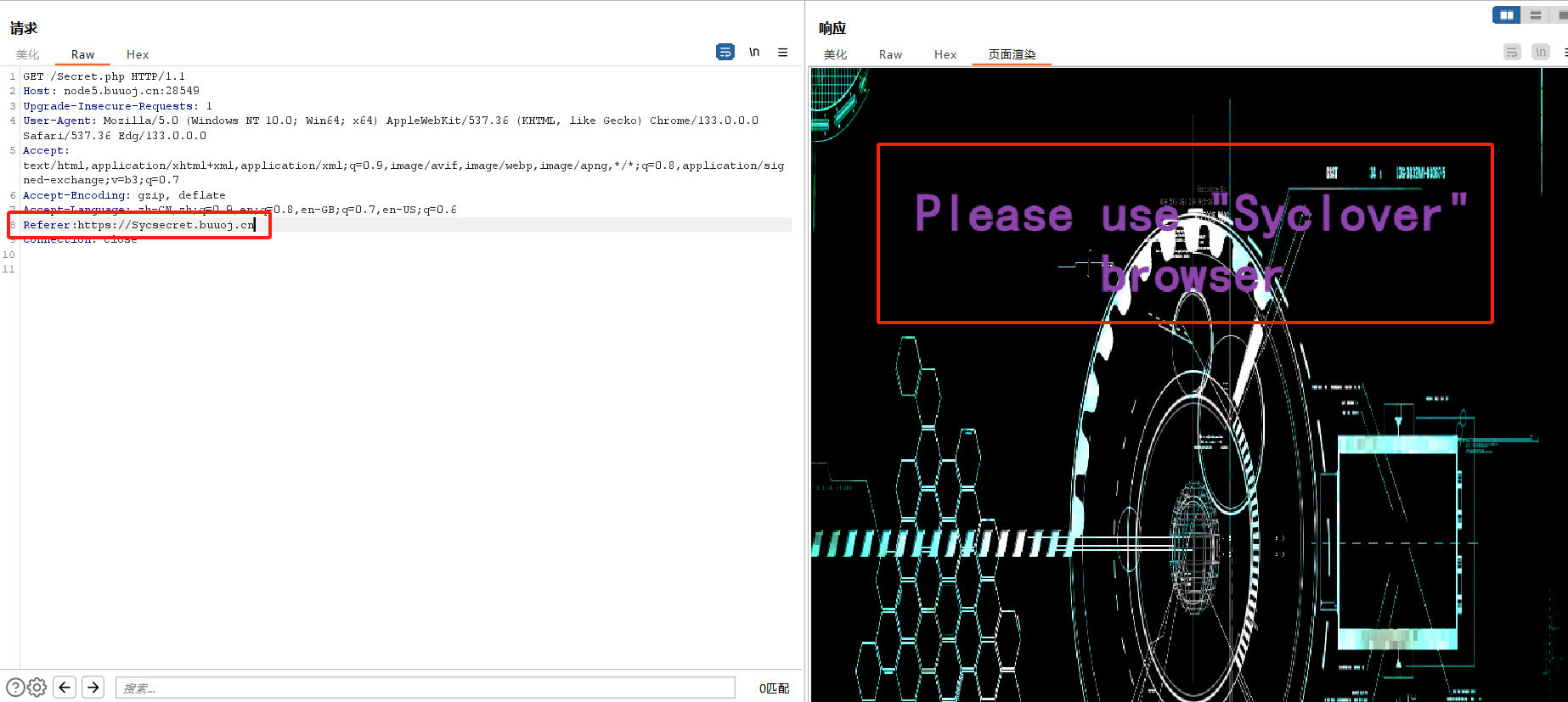Click the Safari/537.36 Edg/133.0.0.0 line
1568x702 pixels.
click(115, 136)
